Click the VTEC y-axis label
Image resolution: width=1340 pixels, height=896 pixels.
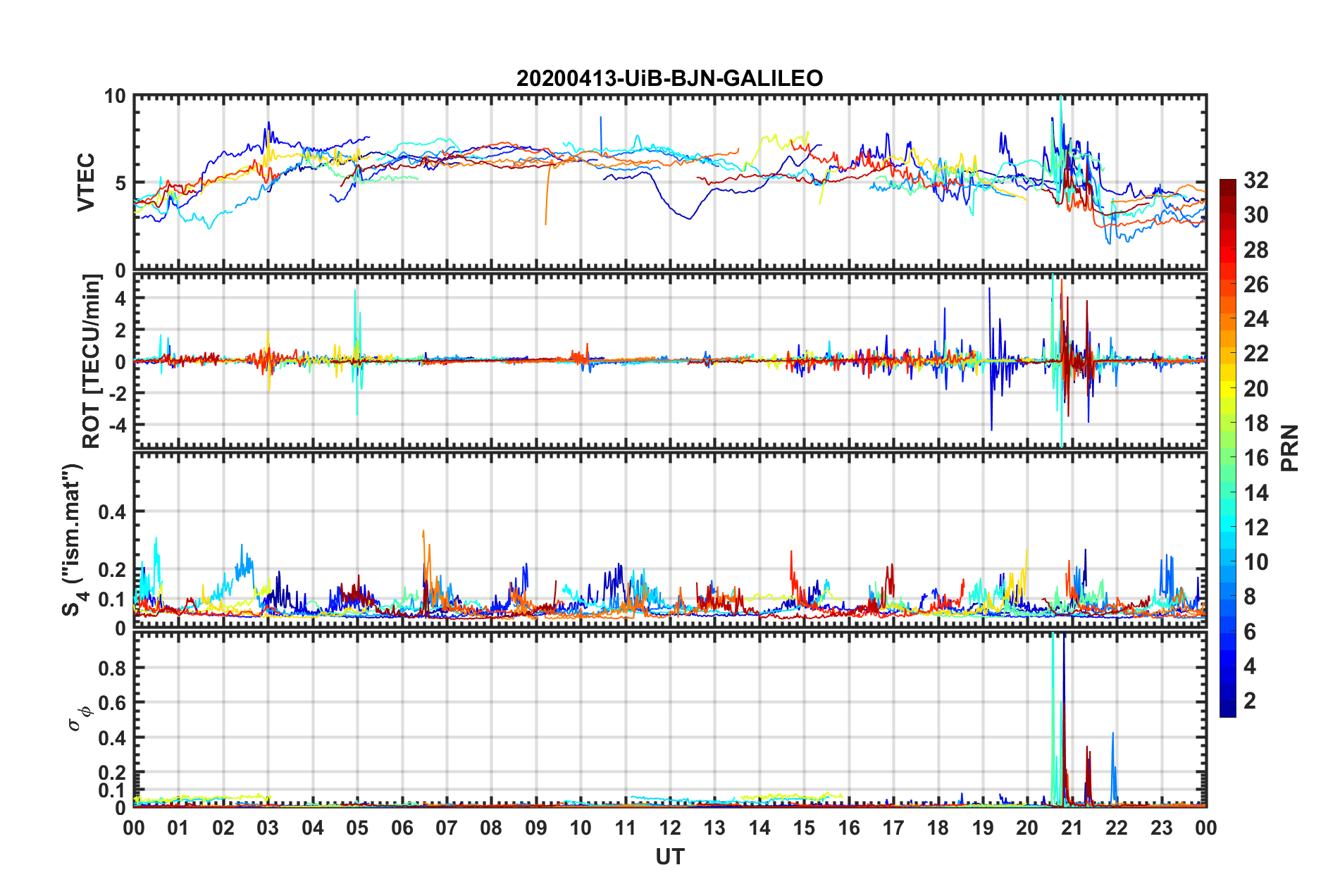tap(86, 182)
